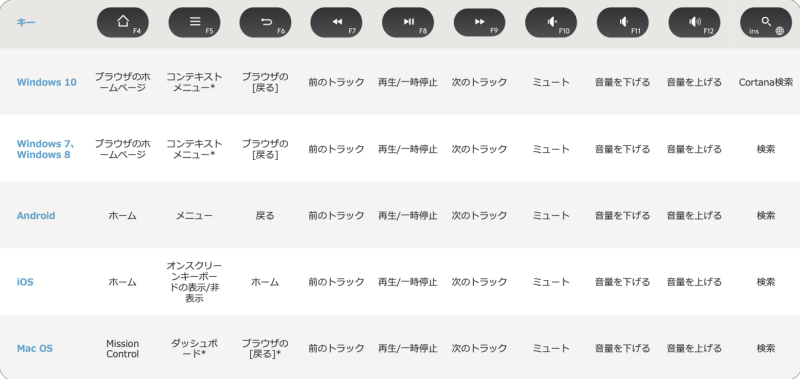
Task: Select the Windows 7, Windows 8 row label
Action: [x=46, y=149]
